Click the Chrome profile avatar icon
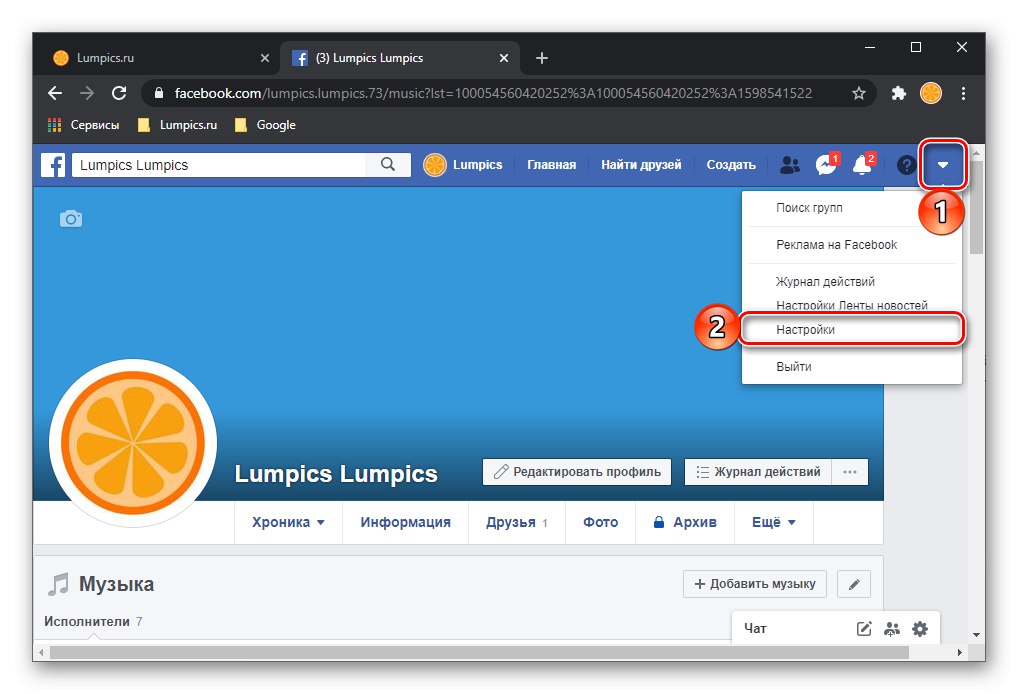1018x694 pixels. point(930,93)
